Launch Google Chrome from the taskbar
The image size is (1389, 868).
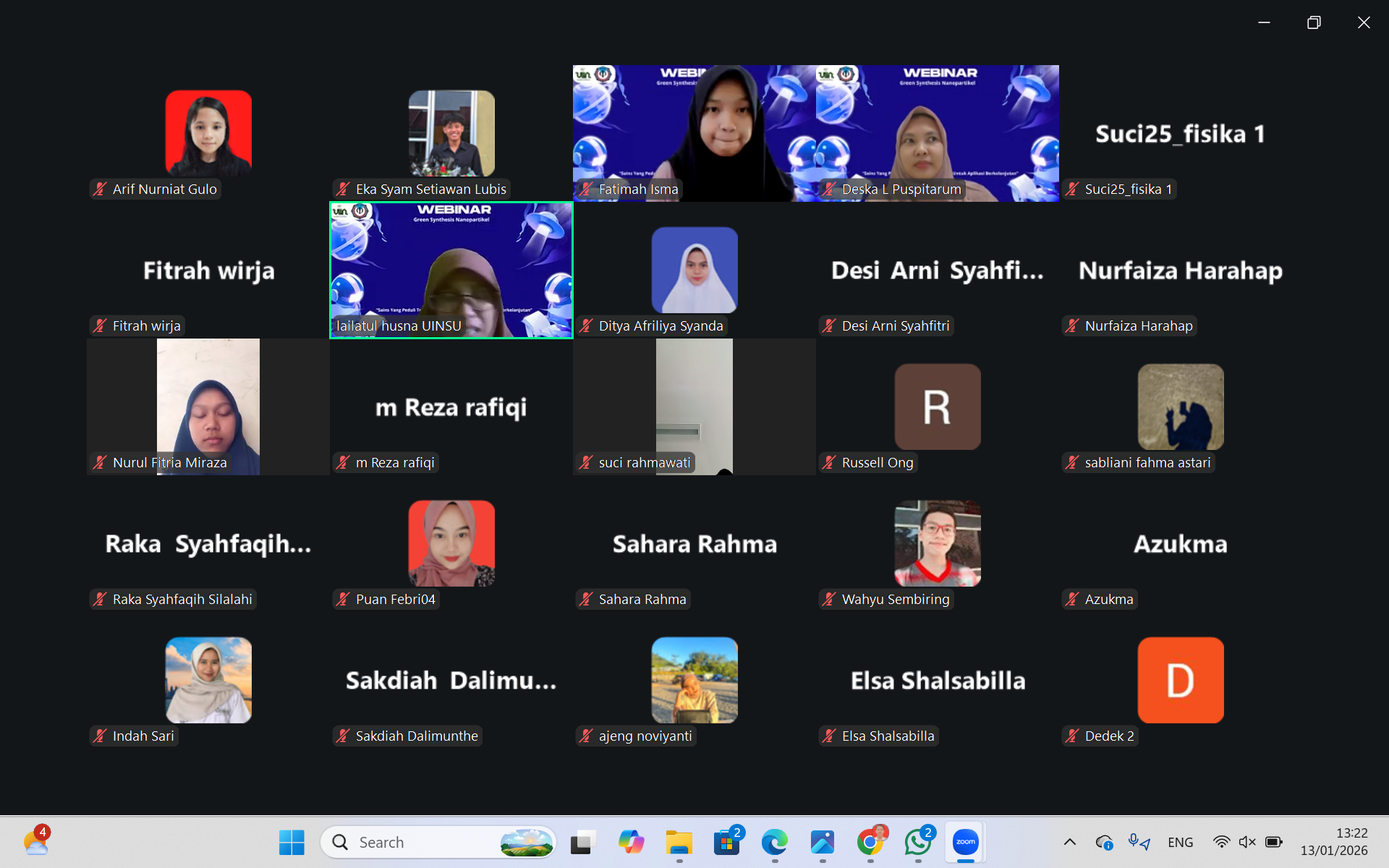[870, 842]
